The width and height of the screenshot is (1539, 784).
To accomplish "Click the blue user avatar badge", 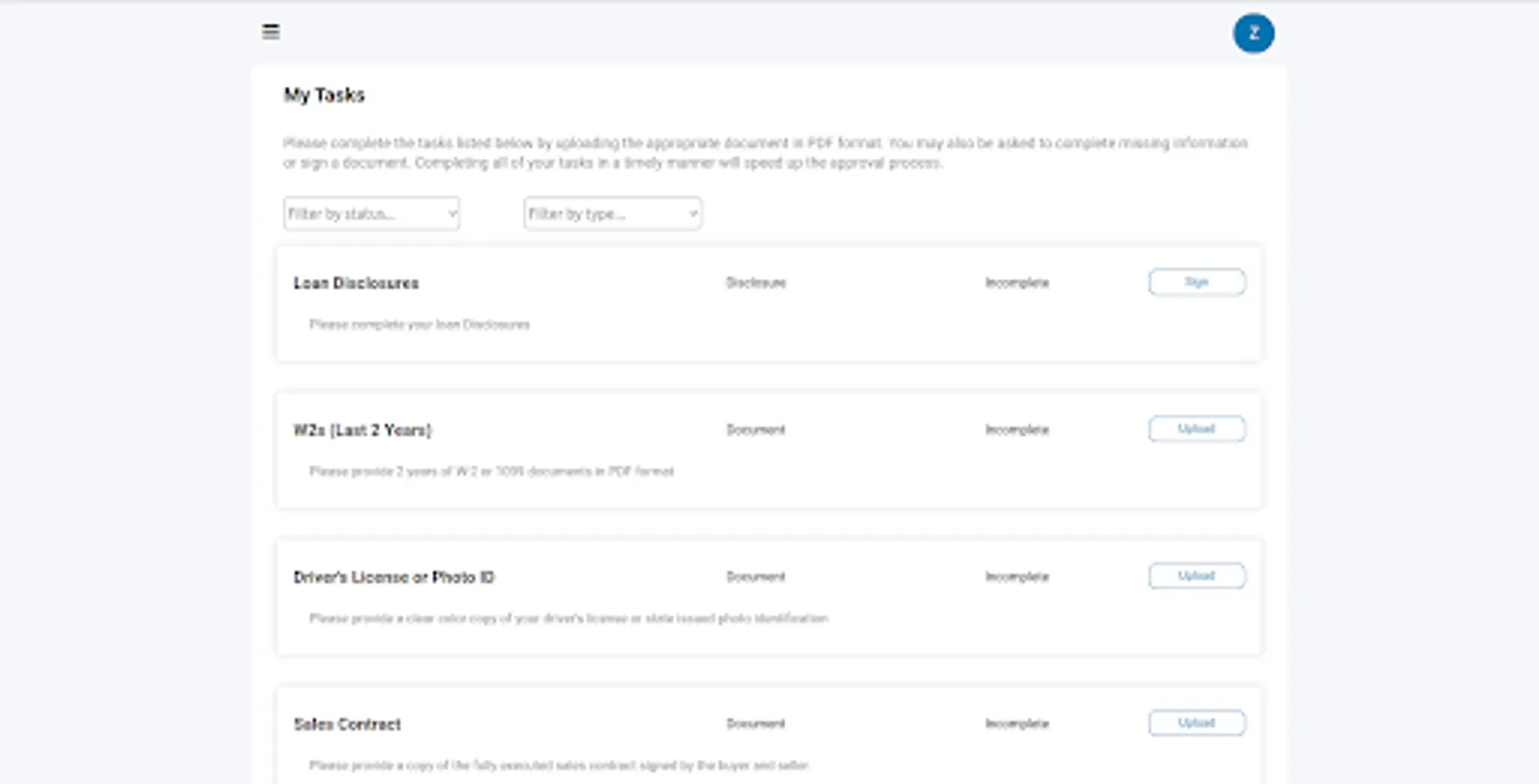I will pos(1254,33).
